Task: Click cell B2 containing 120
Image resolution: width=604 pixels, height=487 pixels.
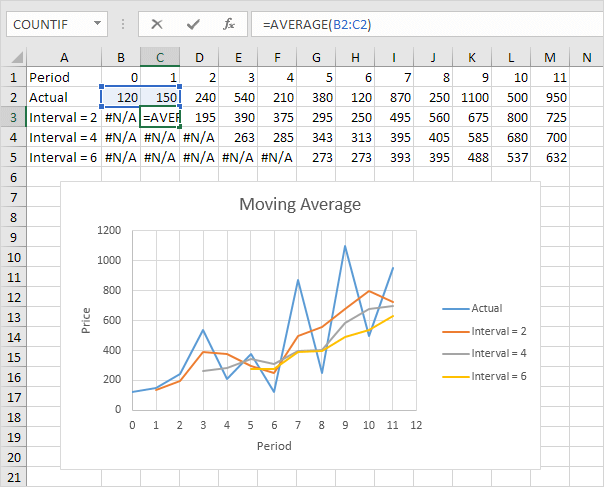Action: coord(120,97)
